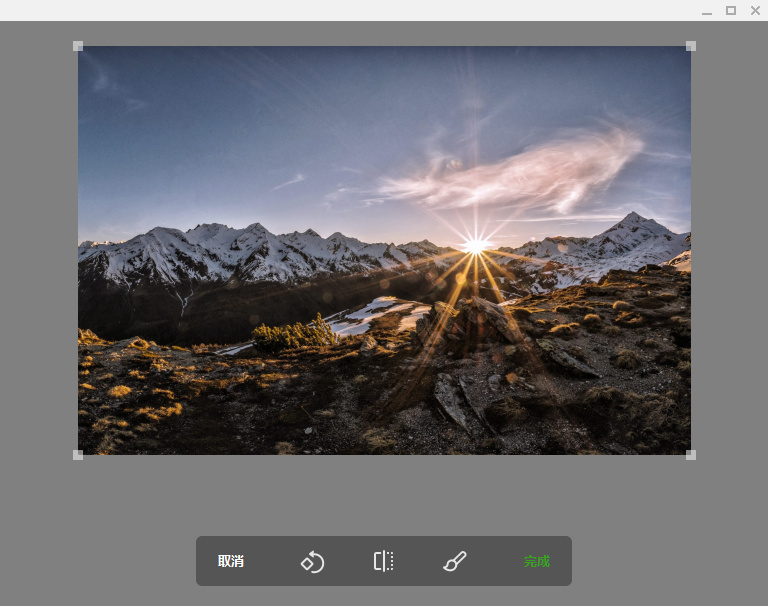Flip the image horizontally with mirror icon
768x606 pixels.
click(384, 561)
